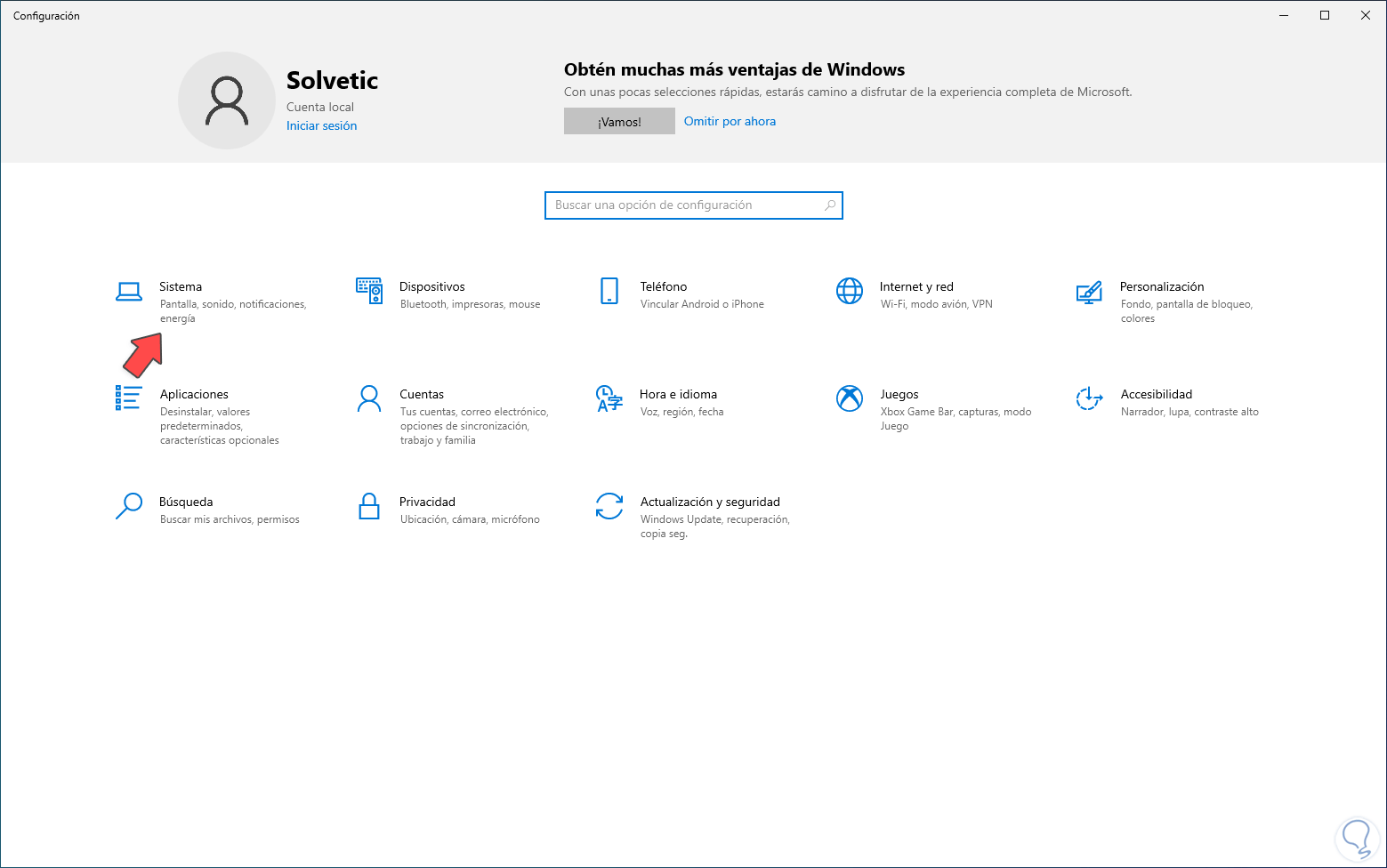The width and height of the screenshot is (1387, 868).
Task: Open the Privacidad padlock icon
Action: pos(369,506)
